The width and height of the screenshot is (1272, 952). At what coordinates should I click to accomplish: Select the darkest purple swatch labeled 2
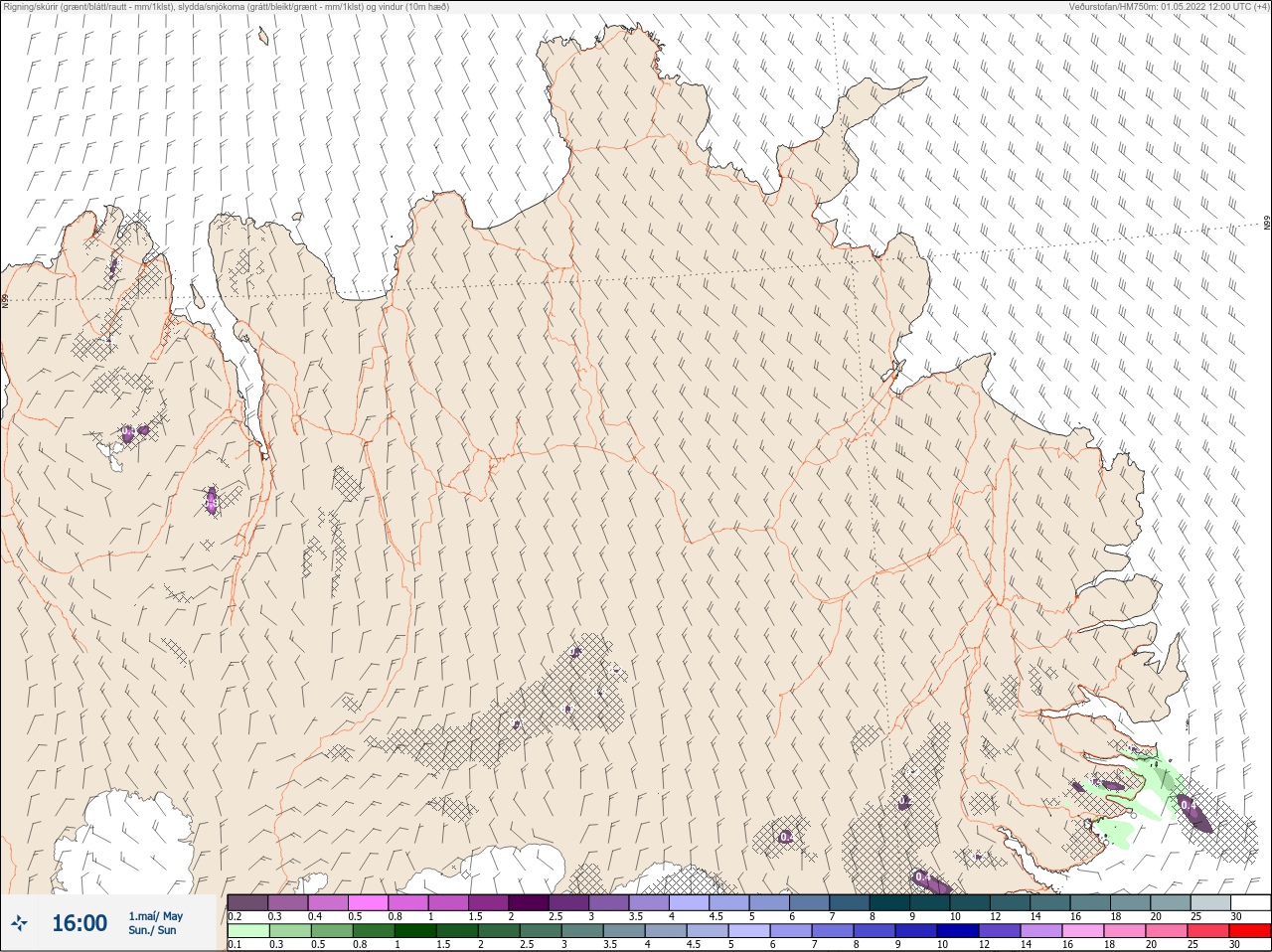pos(529,902)
